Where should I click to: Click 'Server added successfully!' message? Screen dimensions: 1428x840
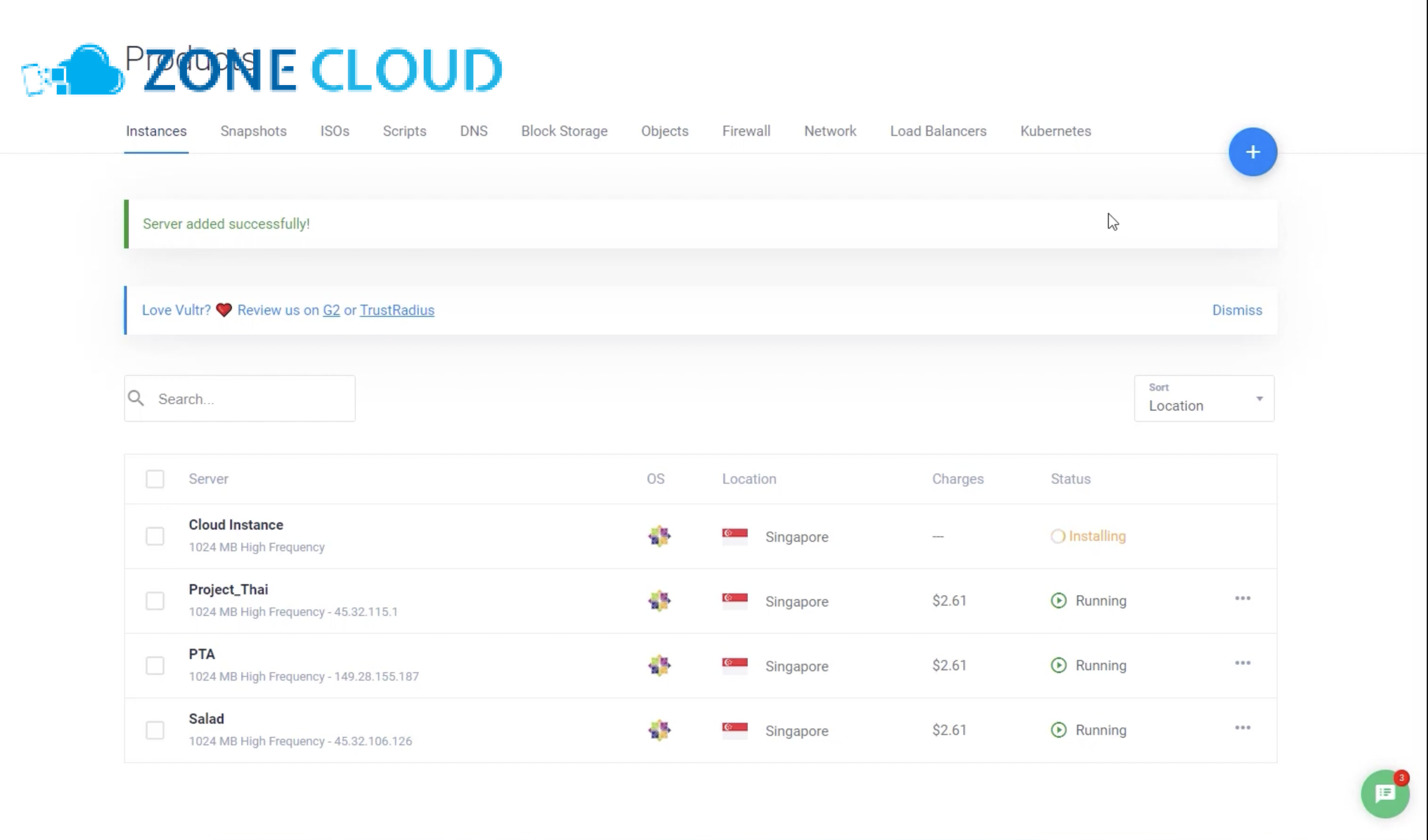click(226, 224)
